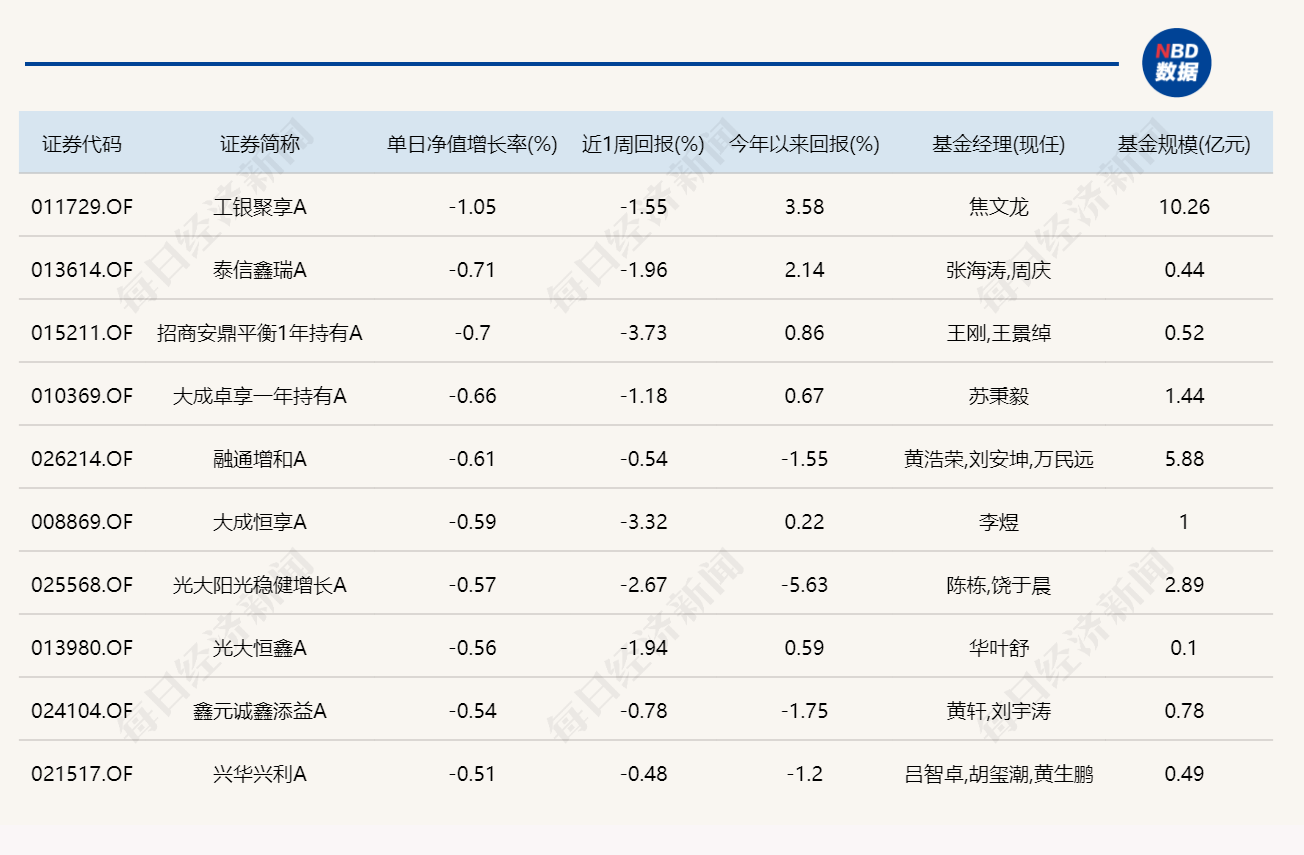Image resolution: width=1304 pixels, height=855 pixels.
Task: Click the 今年以来回报(%) column header
Action: 804,144
